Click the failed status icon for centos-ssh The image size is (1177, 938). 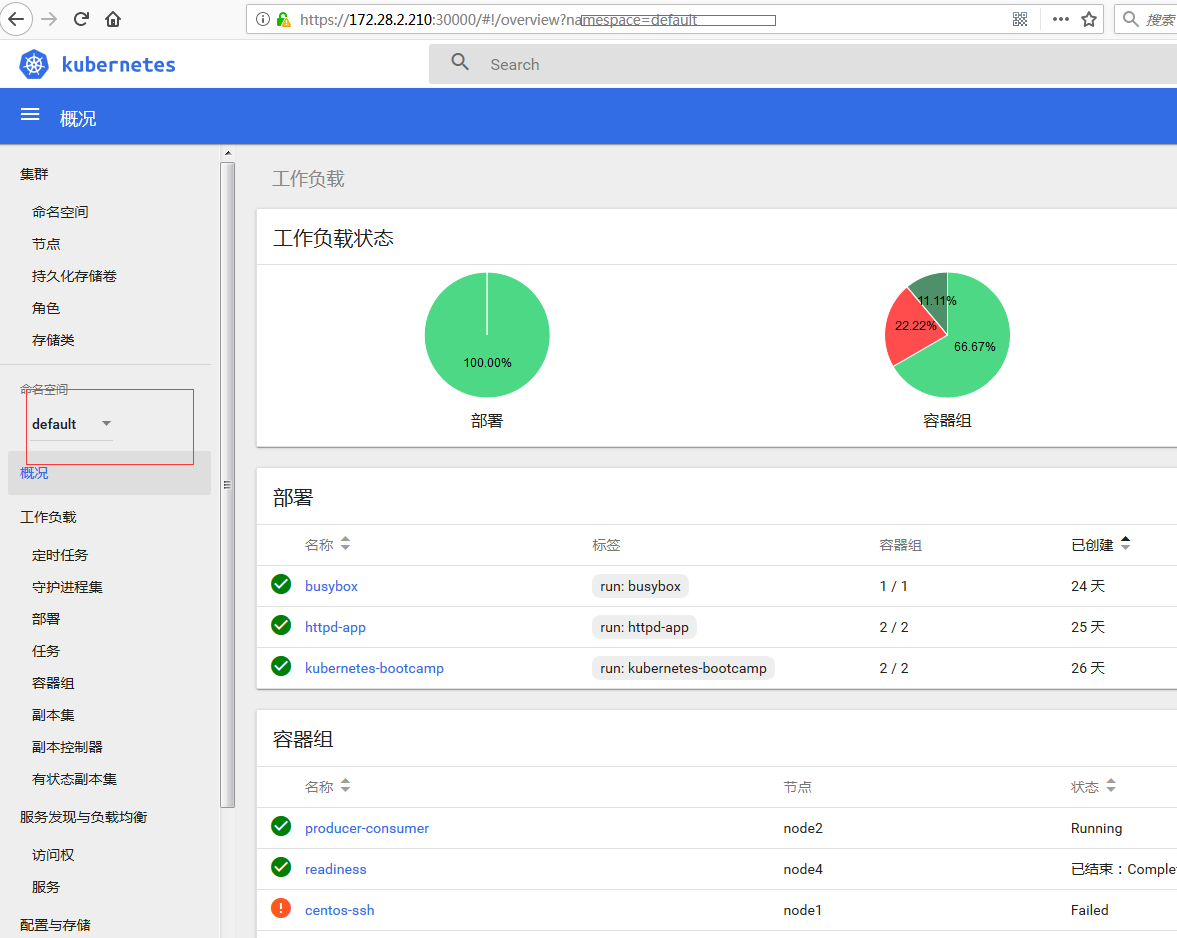tap(281, 908)
